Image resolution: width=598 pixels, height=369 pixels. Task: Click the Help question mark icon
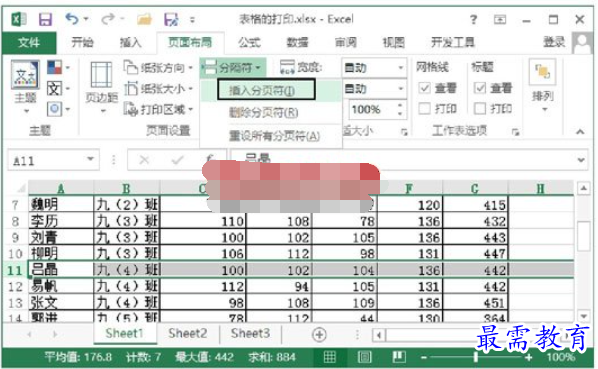pos(473,19)
